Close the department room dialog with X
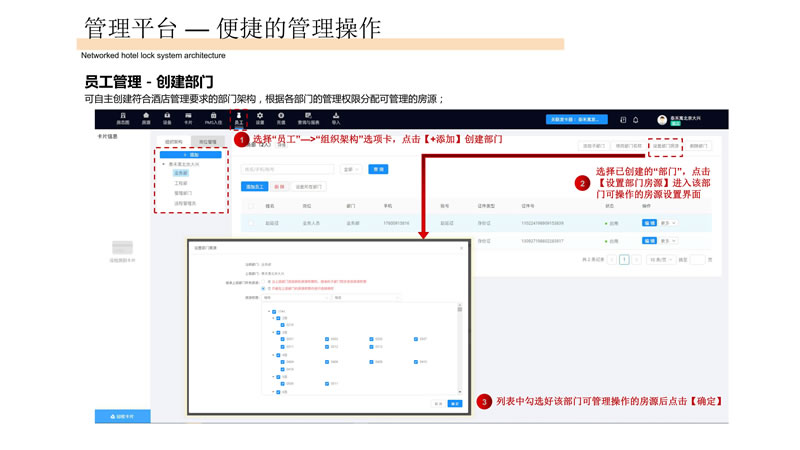800x450 pixels. (x=462, y=248)
